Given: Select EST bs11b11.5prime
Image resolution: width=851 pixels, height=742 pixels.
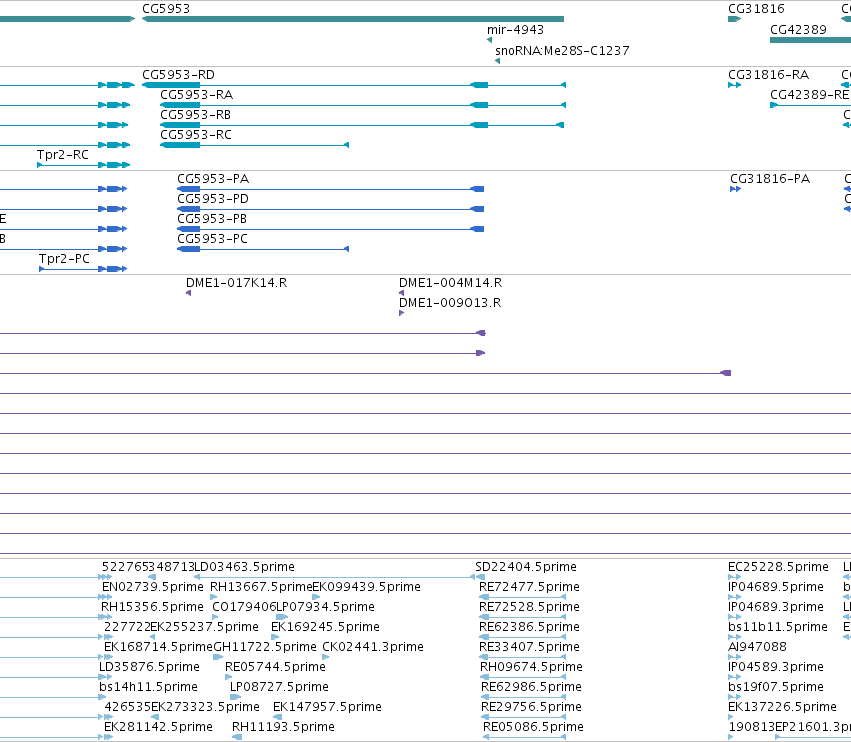Looking at the screenshot, I should 778,627.
